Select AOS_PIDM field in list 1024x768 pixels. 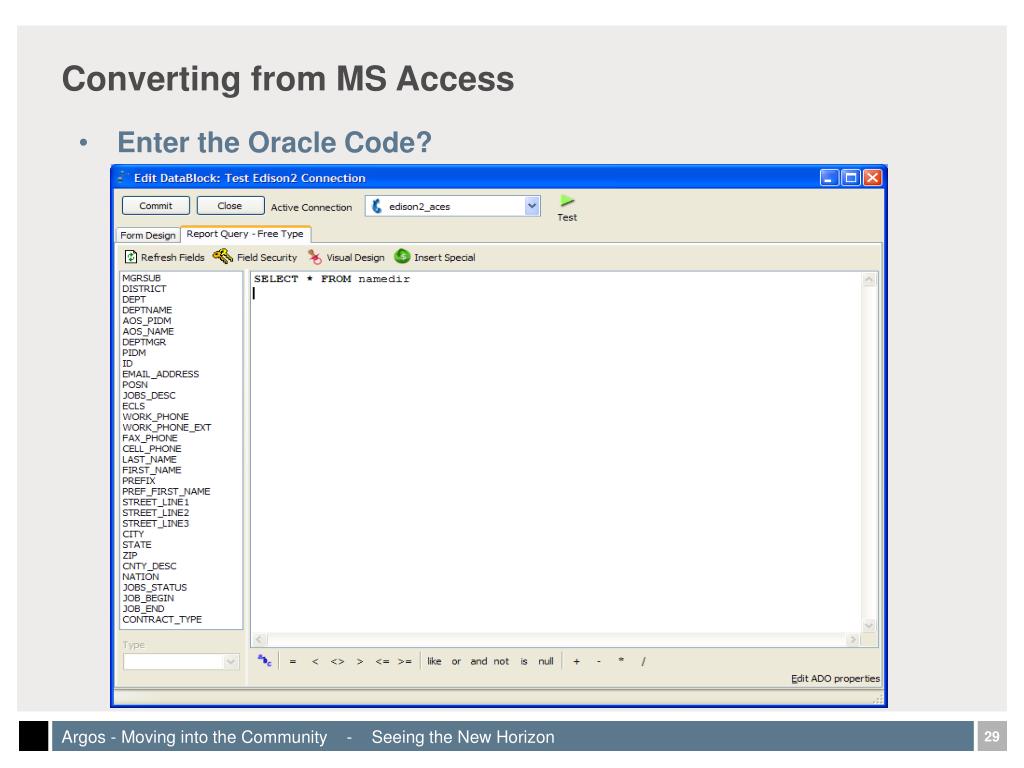click(x=146, y=321)
